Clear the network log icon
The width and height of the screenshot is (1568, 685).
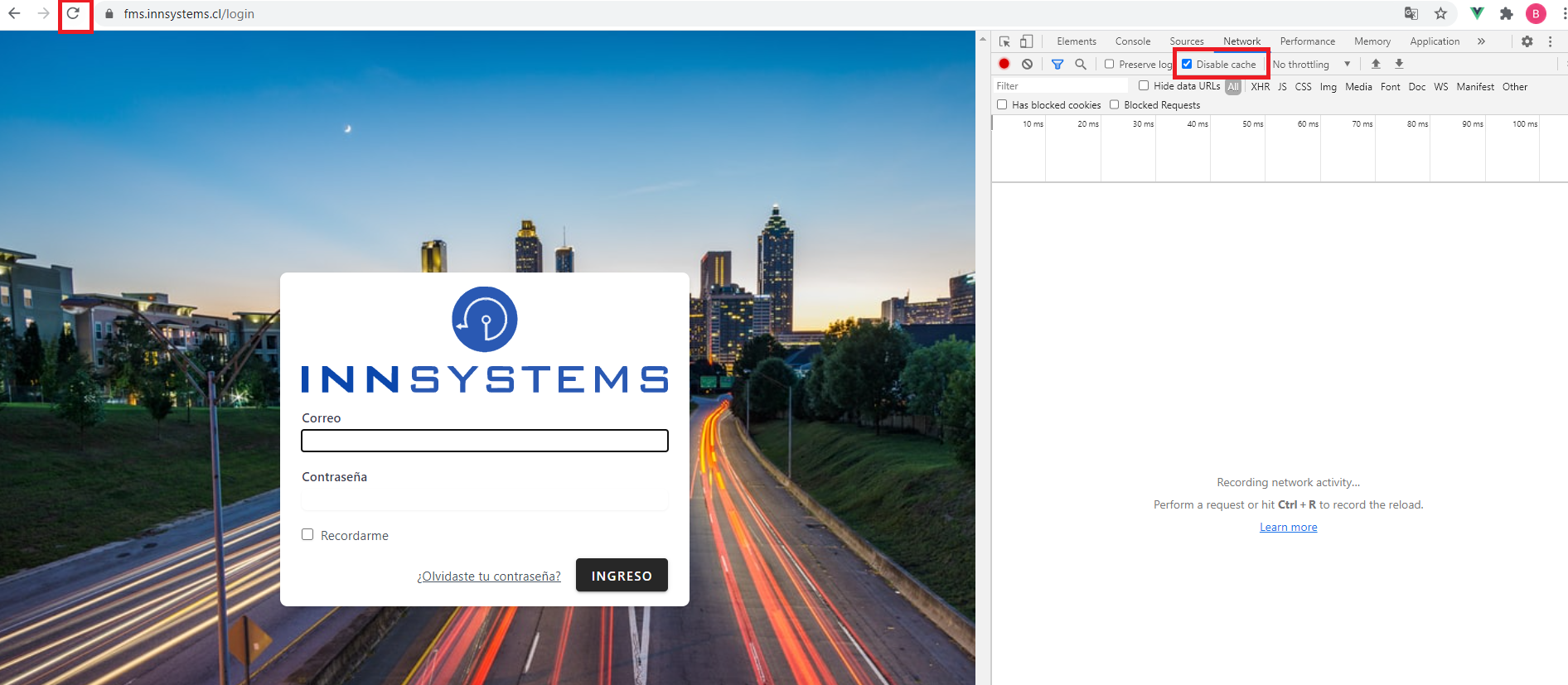pos(1027,64)
